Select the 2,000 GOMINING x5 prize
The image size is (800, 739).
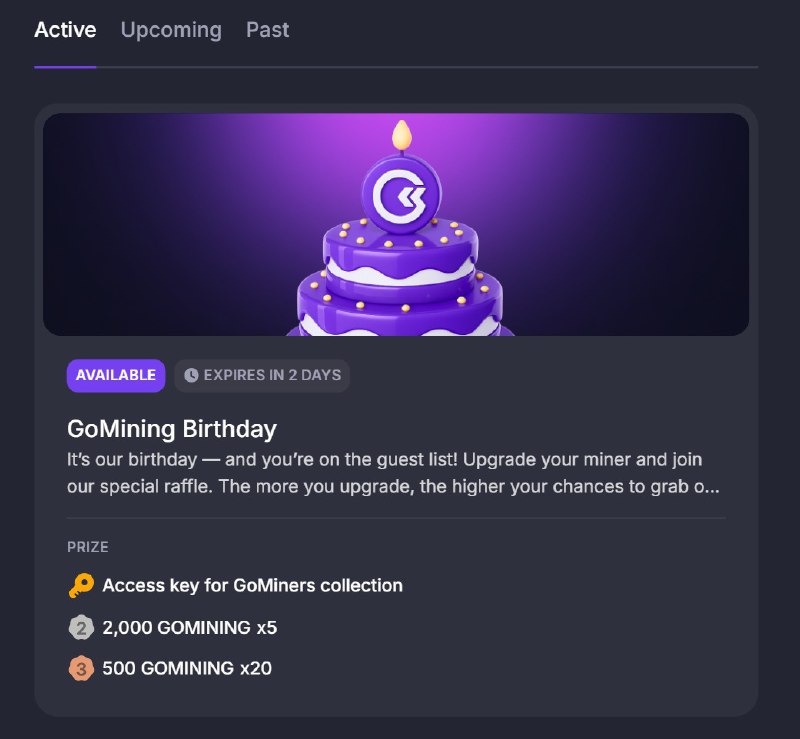(x=190, y=628)
